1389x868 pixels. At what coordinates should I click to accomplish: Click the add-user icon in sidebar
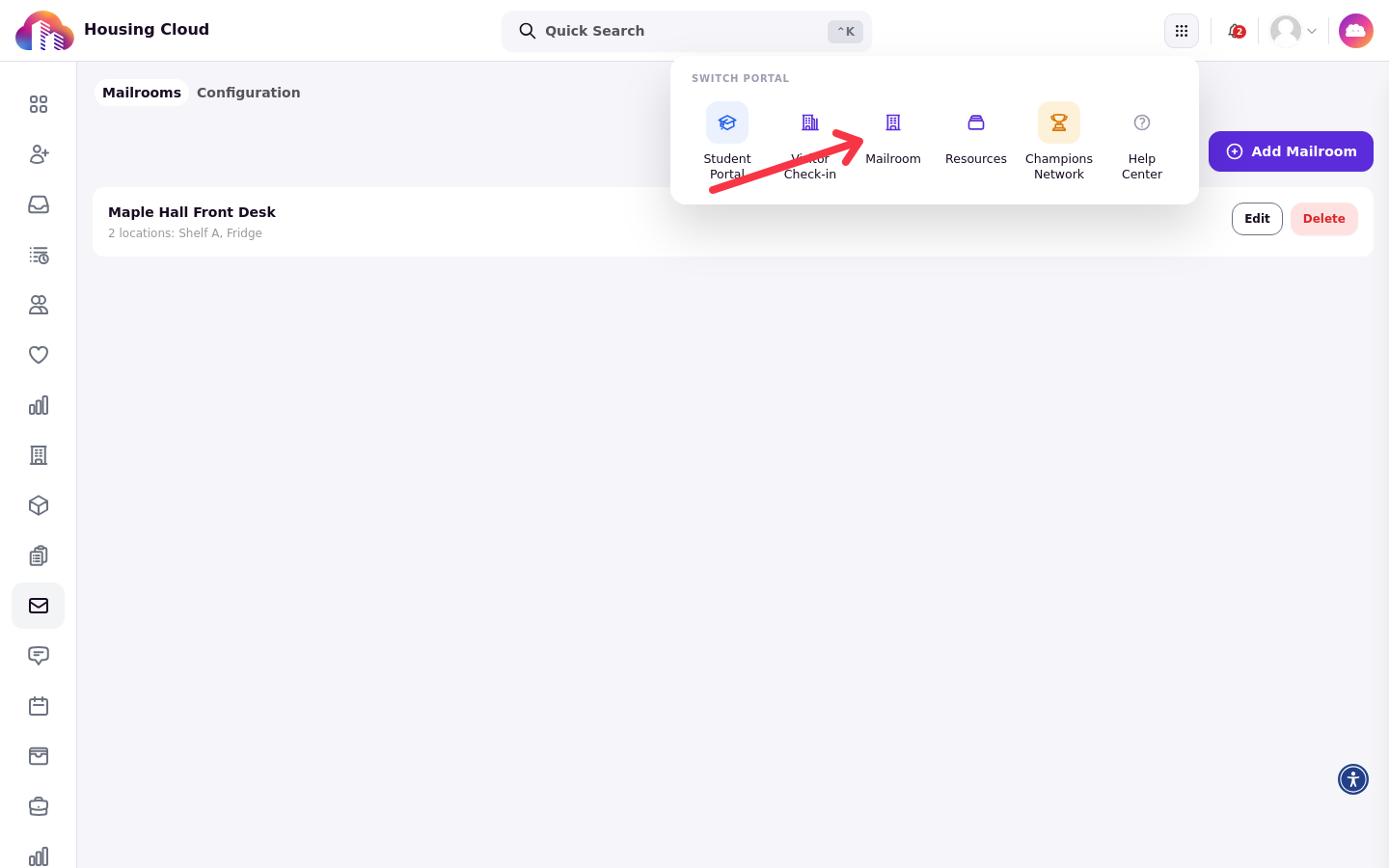(x=39, y=154)
